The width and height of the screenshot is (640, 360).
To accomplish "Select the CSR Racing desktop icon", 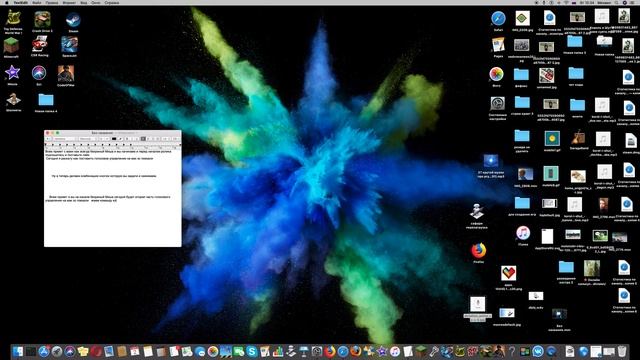I will pos(40,44).
